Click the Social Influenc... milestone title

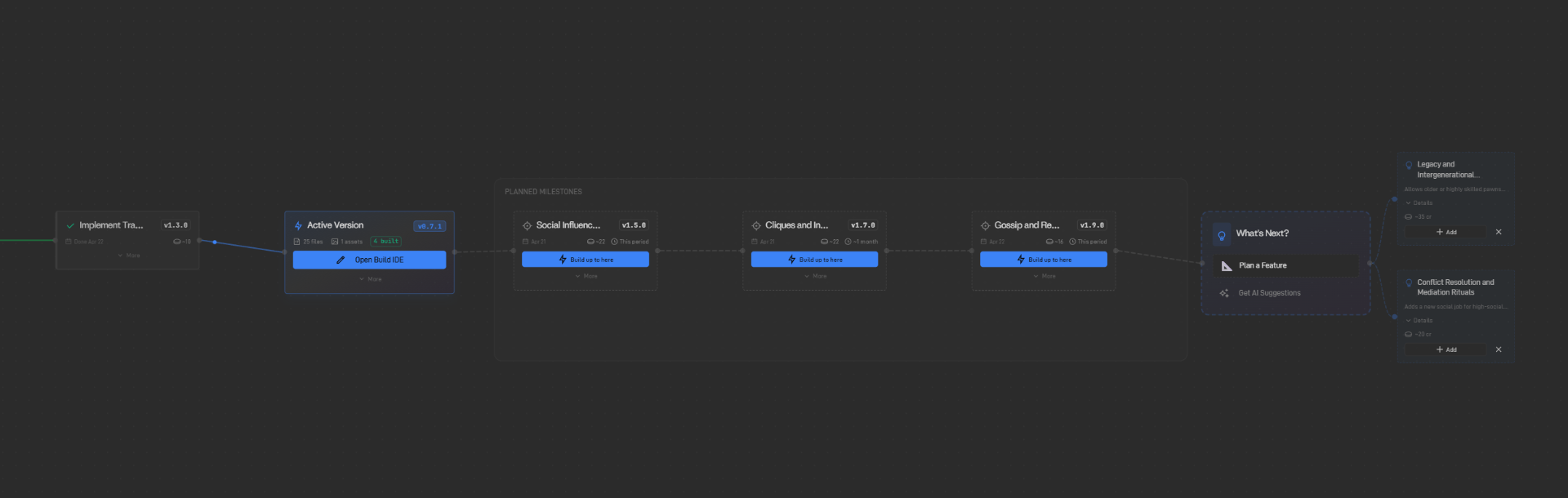click(x=568, y=225)
